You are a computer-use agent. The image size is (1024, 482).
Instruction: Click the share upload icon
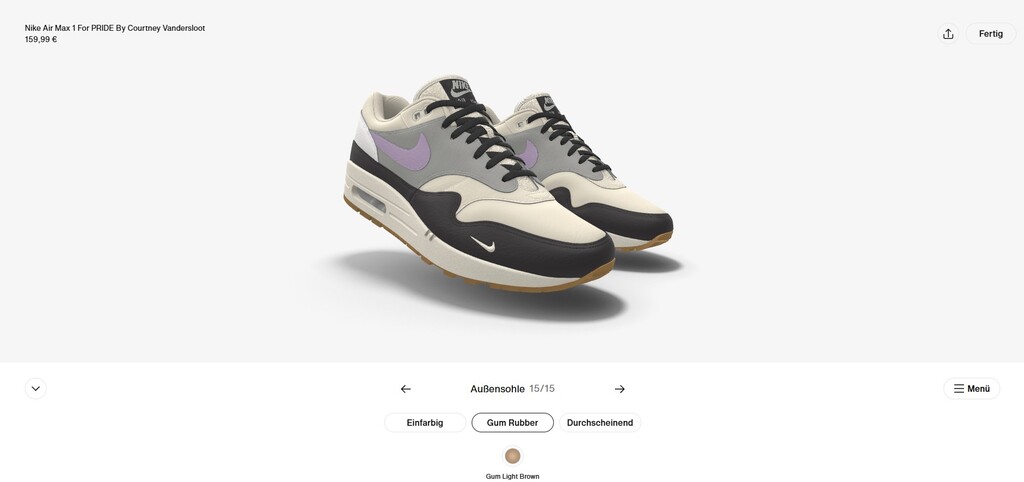[948, 34]
